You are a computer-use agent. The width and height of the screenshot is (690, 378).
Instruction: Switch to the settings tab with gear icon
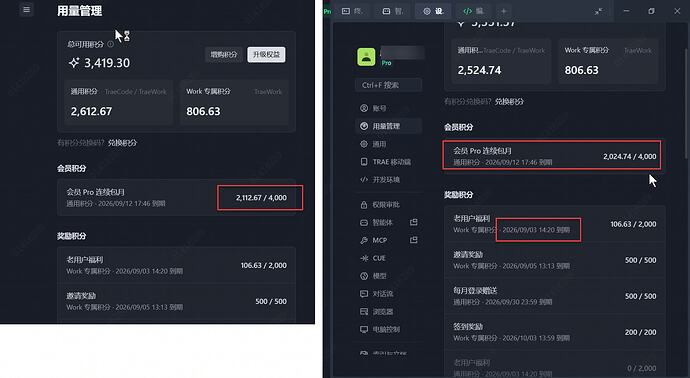[433, 11]
